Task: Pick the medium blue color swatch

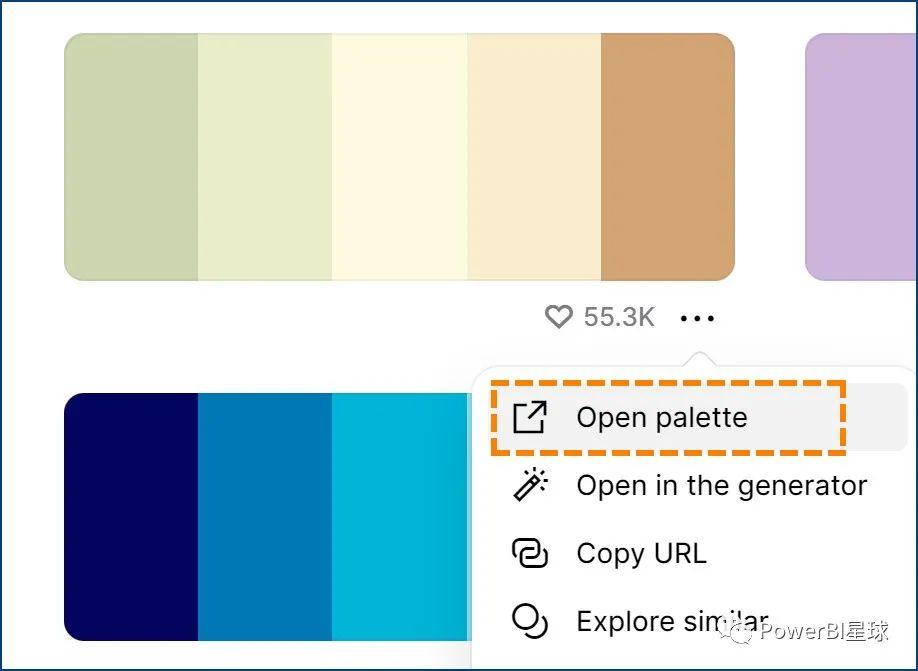Action: coord(265,516)
